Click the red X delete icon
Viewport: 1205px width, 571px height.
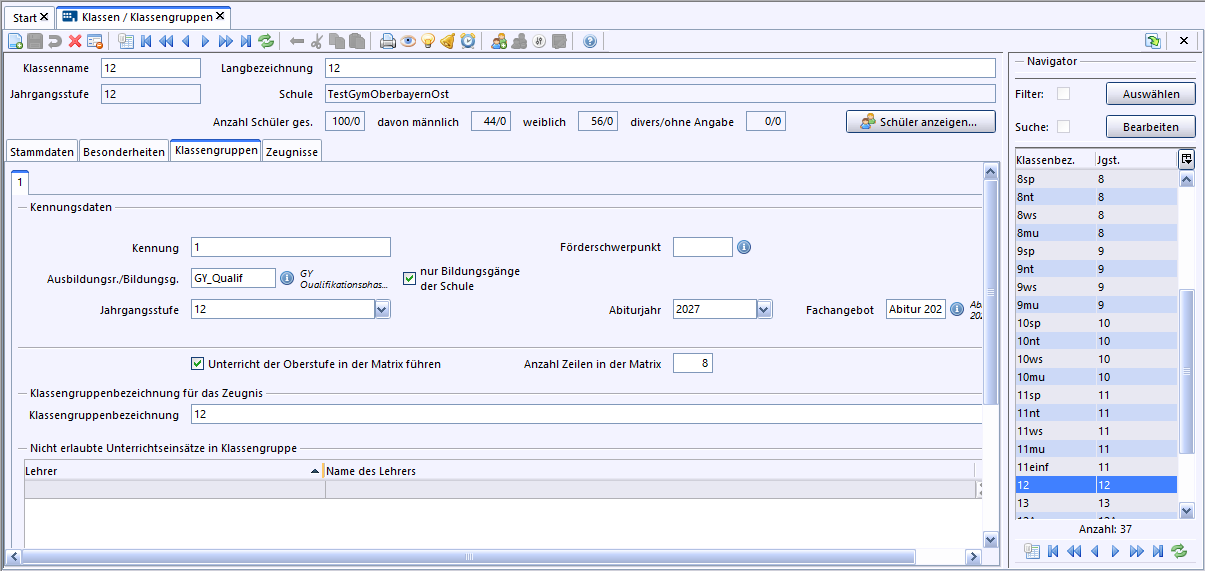pyautogui.click(x=75, y=41)
